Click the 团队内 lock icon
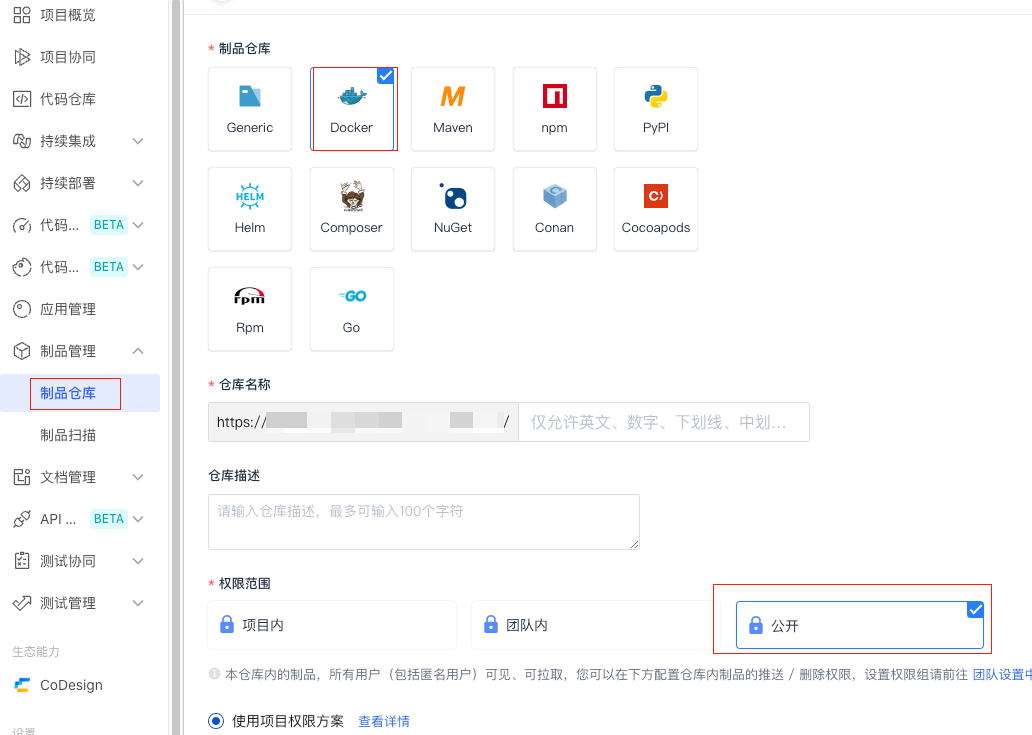The image size is (1032, 735). 491,624
